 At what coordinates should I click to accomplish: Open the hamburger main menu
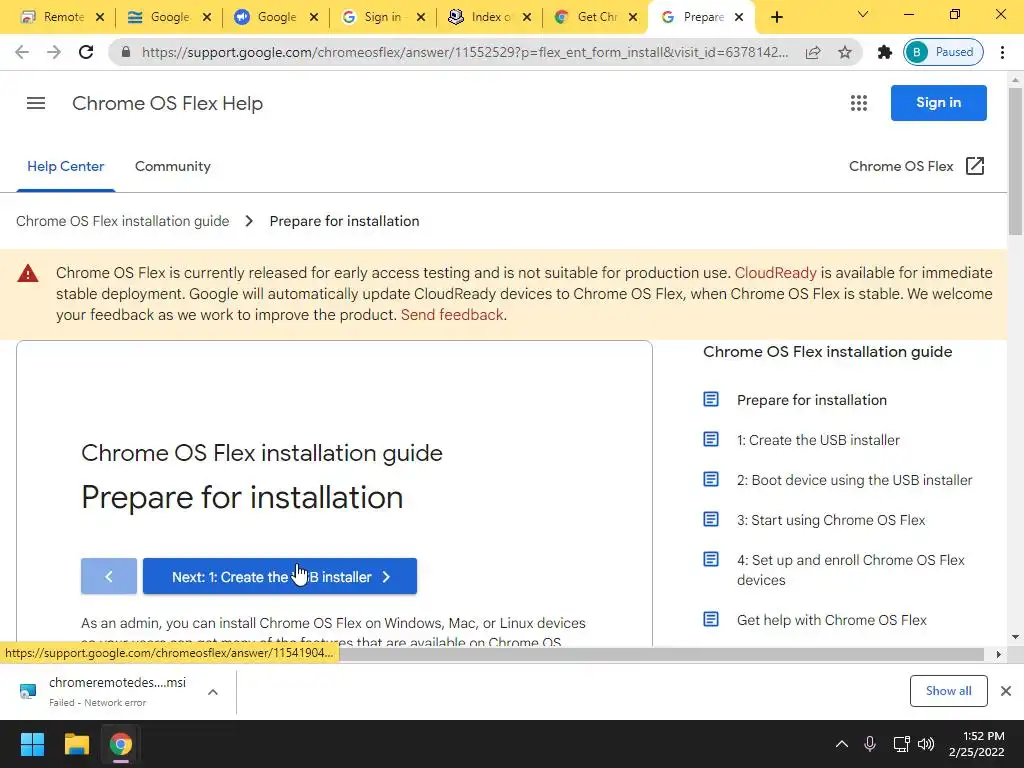(36, 103)
